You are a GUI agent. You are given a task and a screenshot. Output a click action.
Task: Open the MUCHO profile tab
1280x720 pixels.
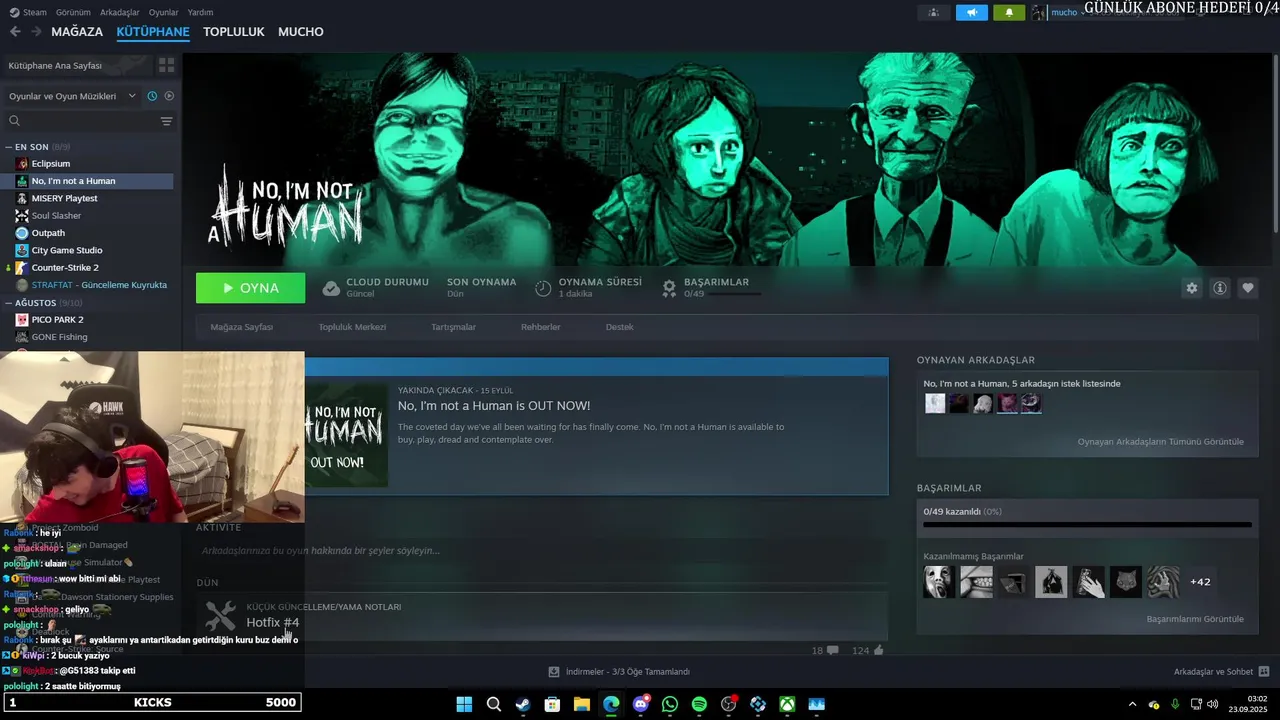pyautogui.click(x=301, y=32)
